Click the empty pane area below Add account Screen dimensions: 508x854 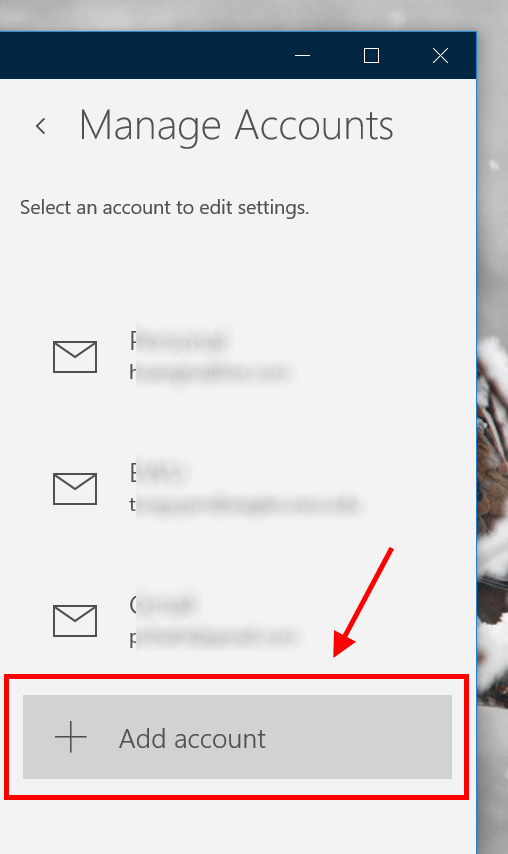[237, 827]
